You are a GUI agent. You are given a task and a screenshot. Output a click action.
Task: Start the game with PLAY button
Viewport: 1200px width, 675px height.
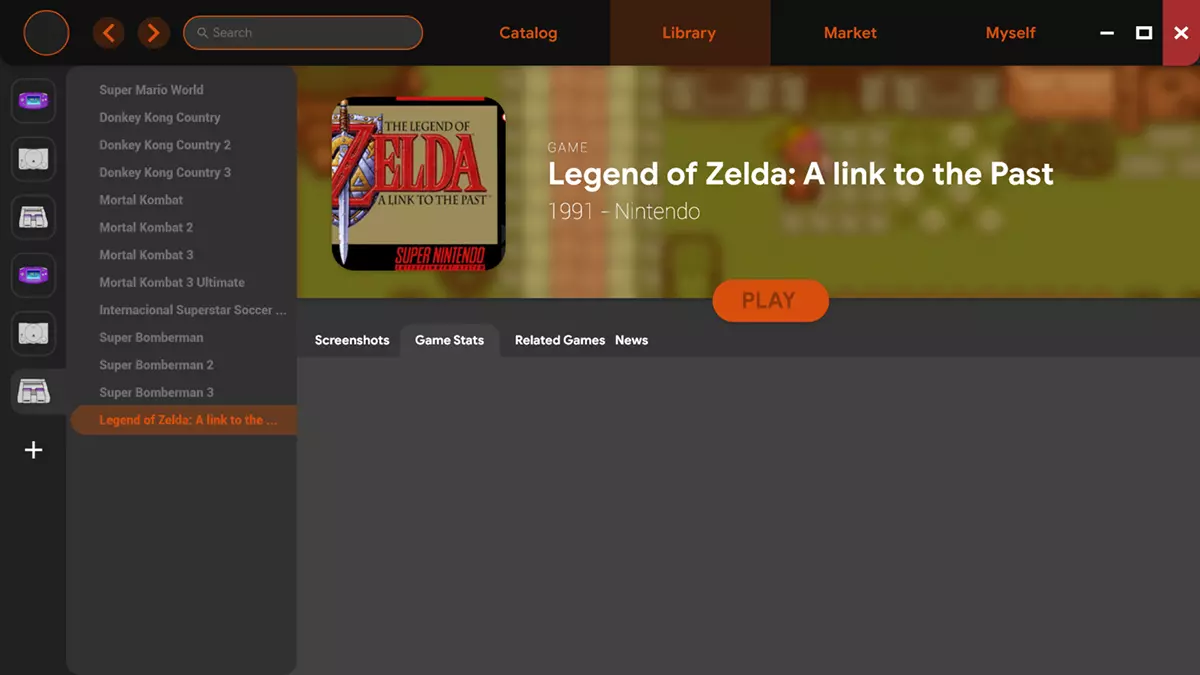click(x=770, y=300)
